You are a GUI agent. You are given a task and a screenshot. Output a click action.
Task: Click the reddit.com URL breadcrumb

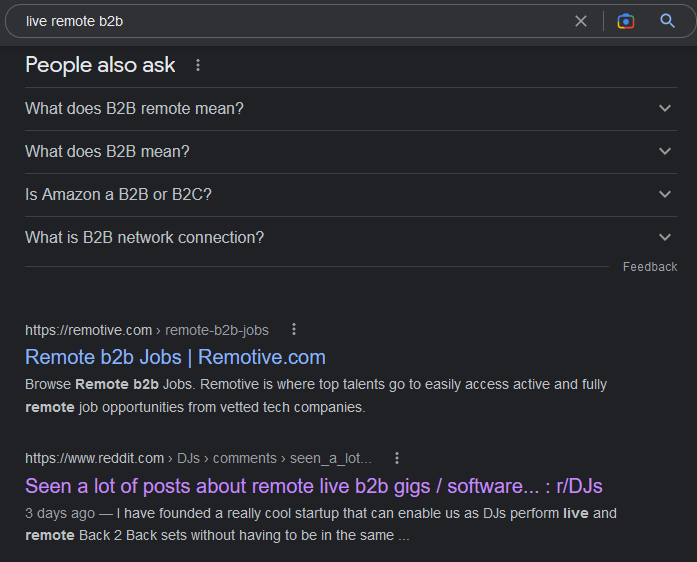click(198, 458)
